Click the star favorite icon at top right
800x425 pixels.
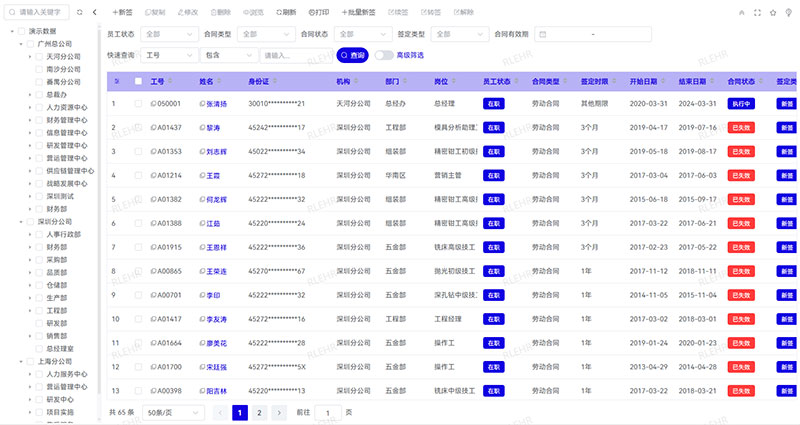click(773, 13)
